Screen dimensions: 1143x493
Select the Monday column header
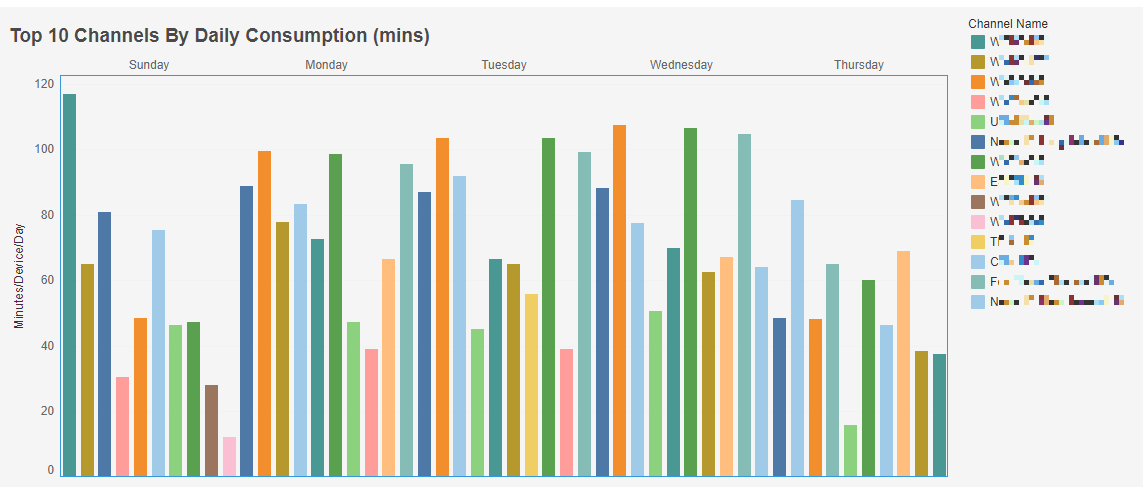coord(326,65)
